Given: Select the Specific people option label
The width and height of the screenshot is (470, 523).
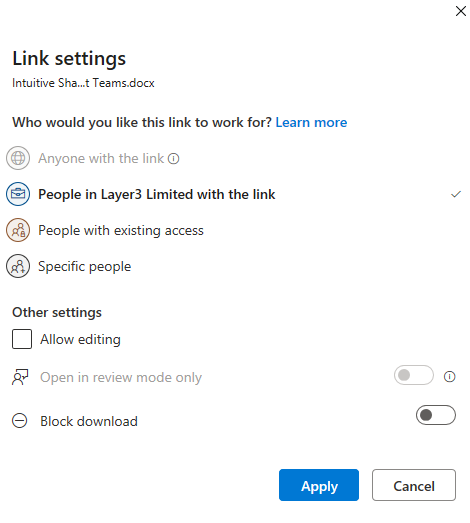Looking at the screenshot, I should [x=85, y=267].
